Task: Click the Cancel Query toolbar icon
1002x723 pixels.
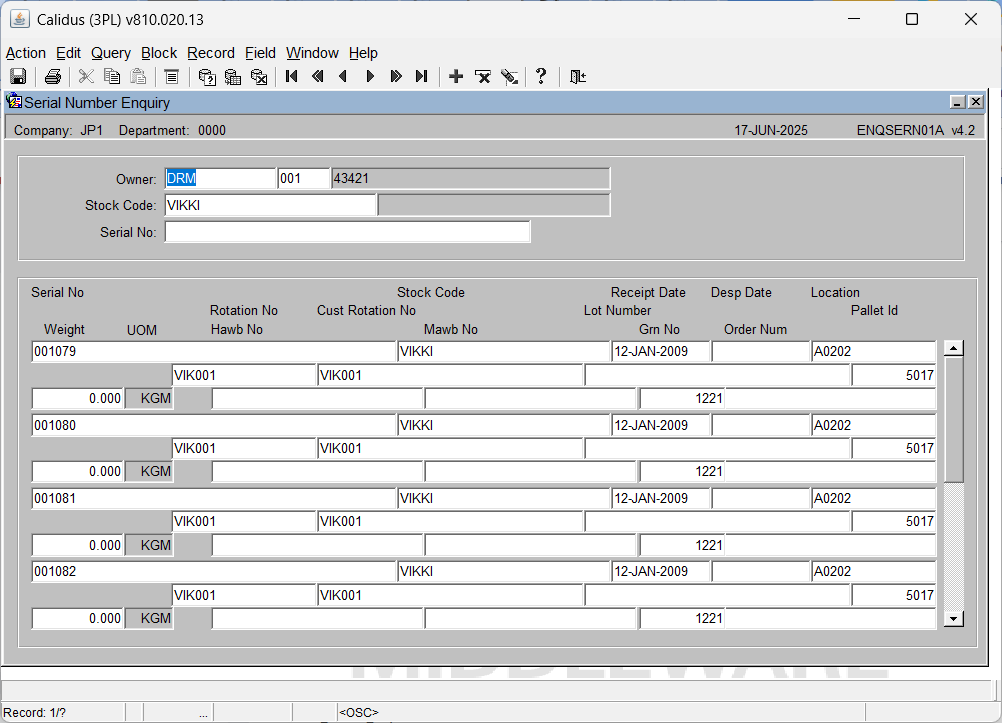Action: tap(259, 77)
